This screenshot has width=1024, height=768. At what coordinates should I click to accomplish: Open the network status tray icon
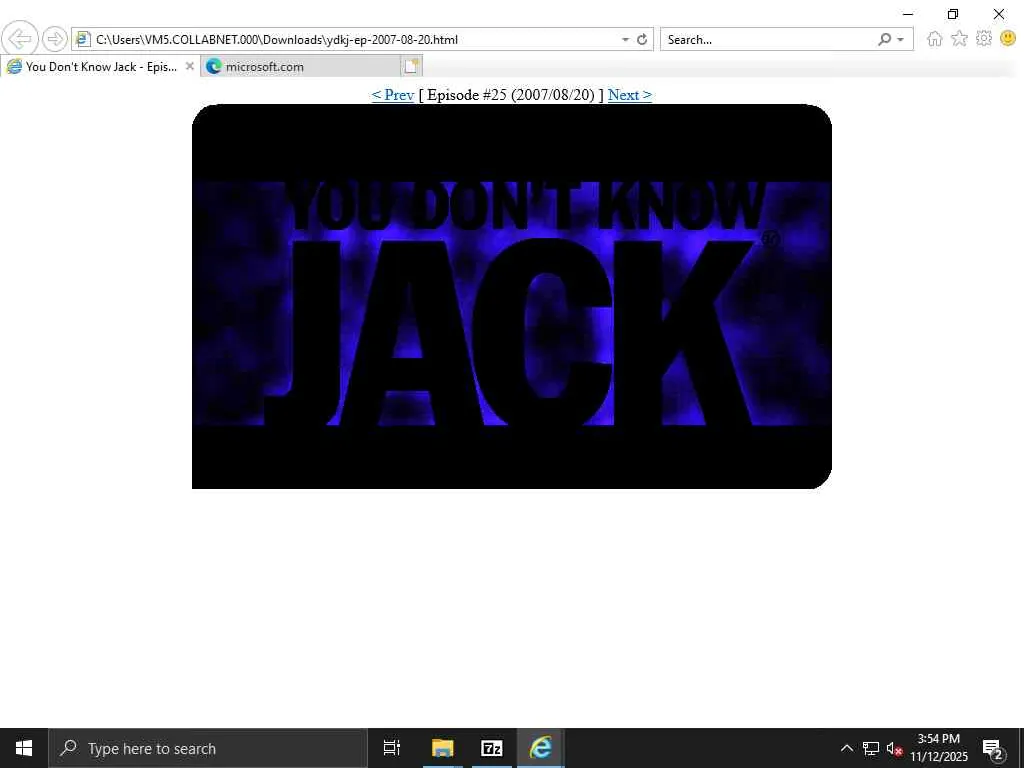[x=871, y=748]
